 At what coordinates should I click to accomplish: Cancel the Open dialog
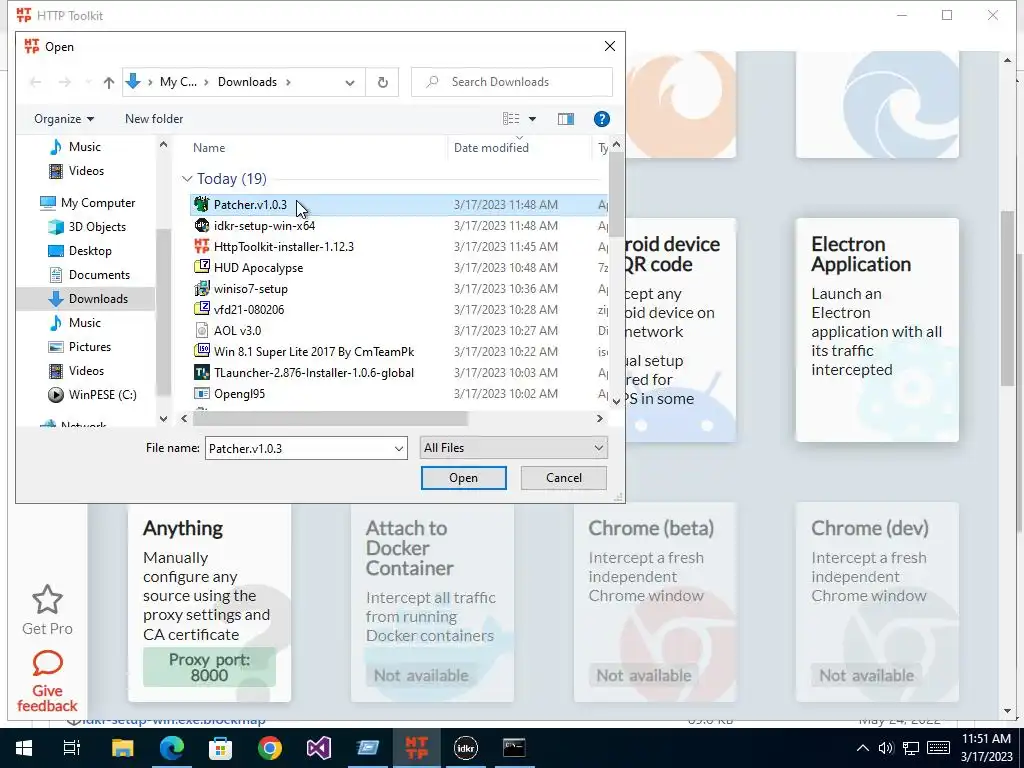point(564,478)
